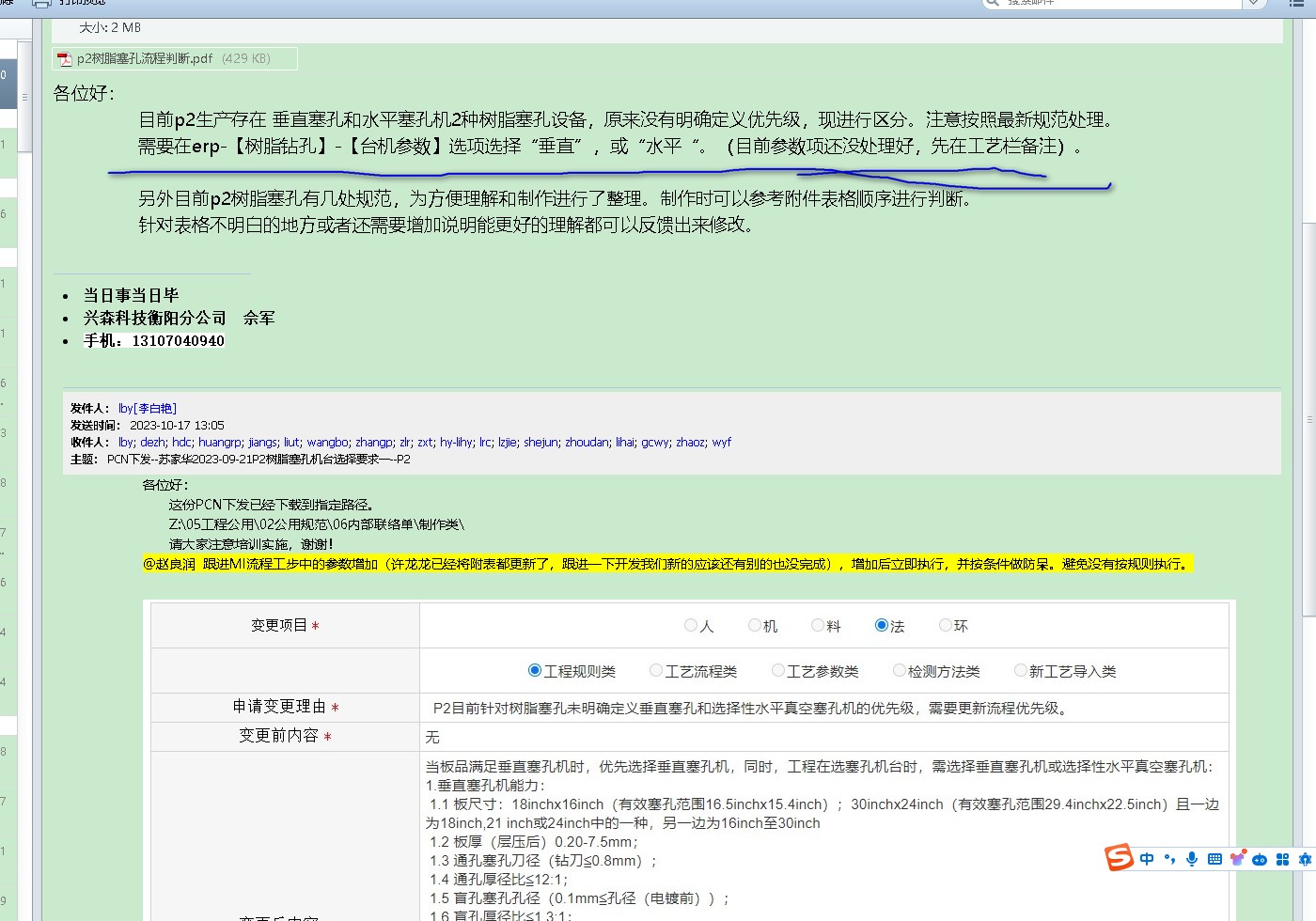
Task: Open the Sogou soft keyboard icon
Action: pyautogui.click(x=1214, y=859)
